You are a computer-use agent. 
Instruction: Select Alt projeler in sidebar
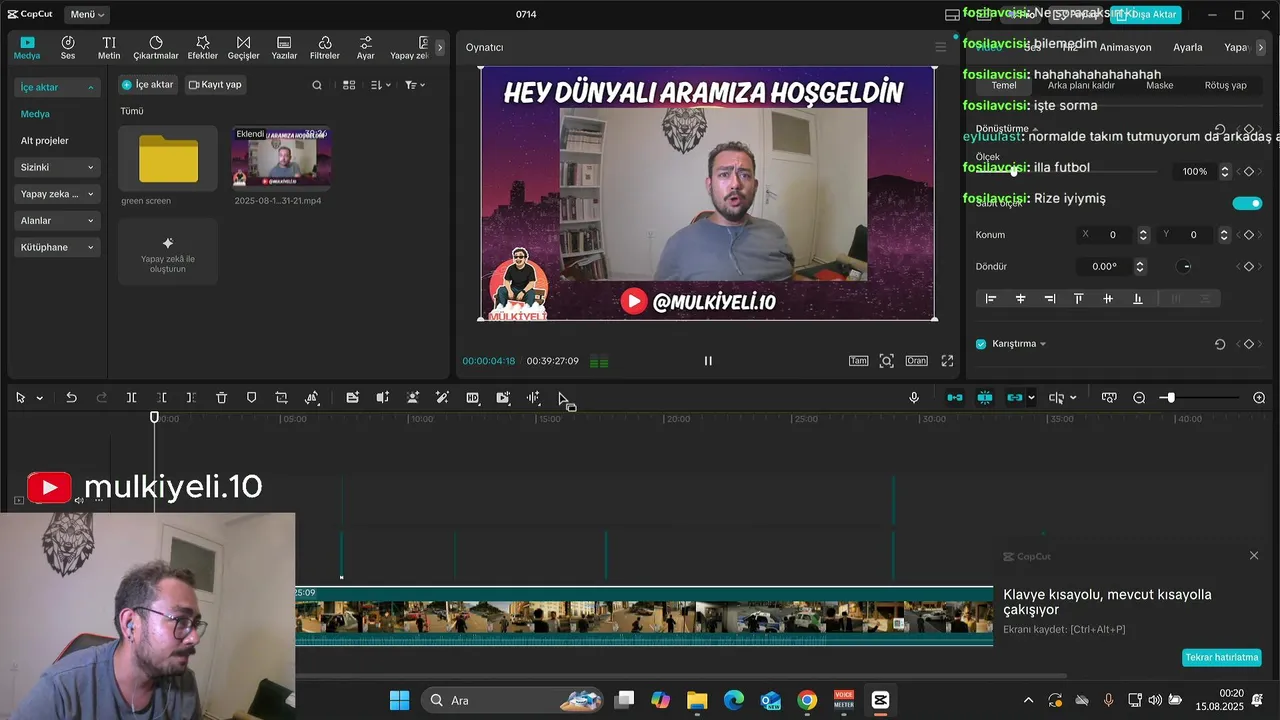tap(45, 141)
